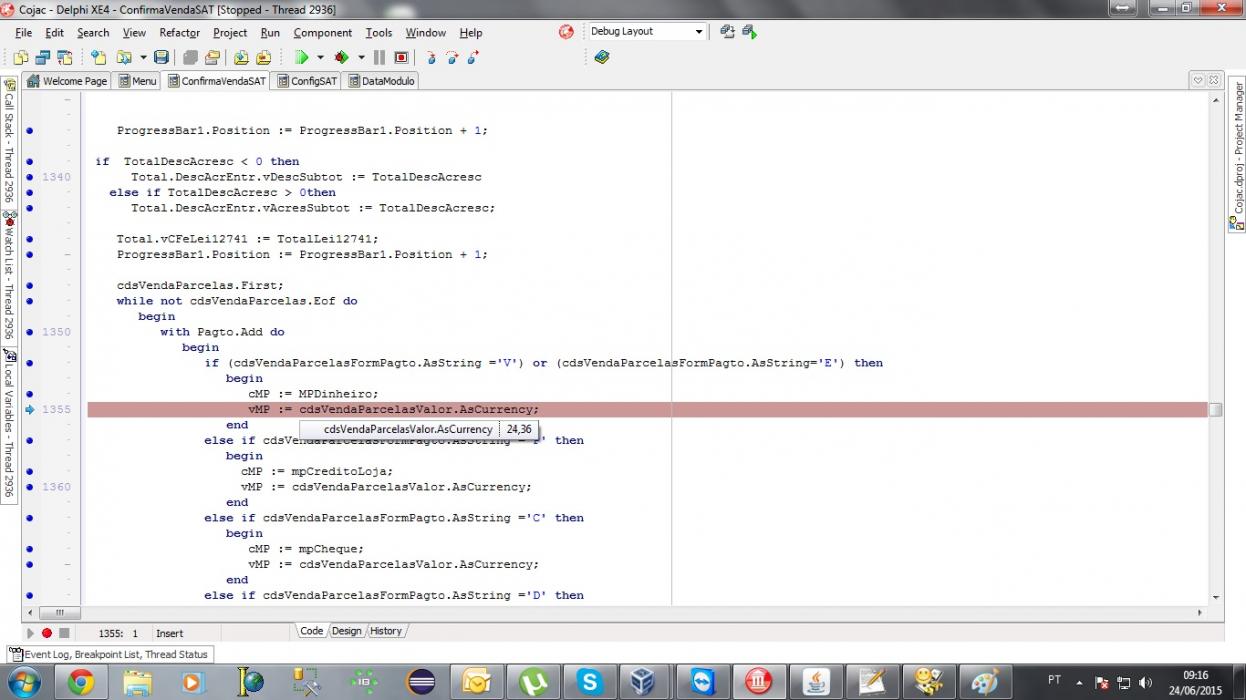1246x700 pixels.
Task: Toggle breakpoint on the cMP := MPDinheiro line
Action: (x=30, y=394)
